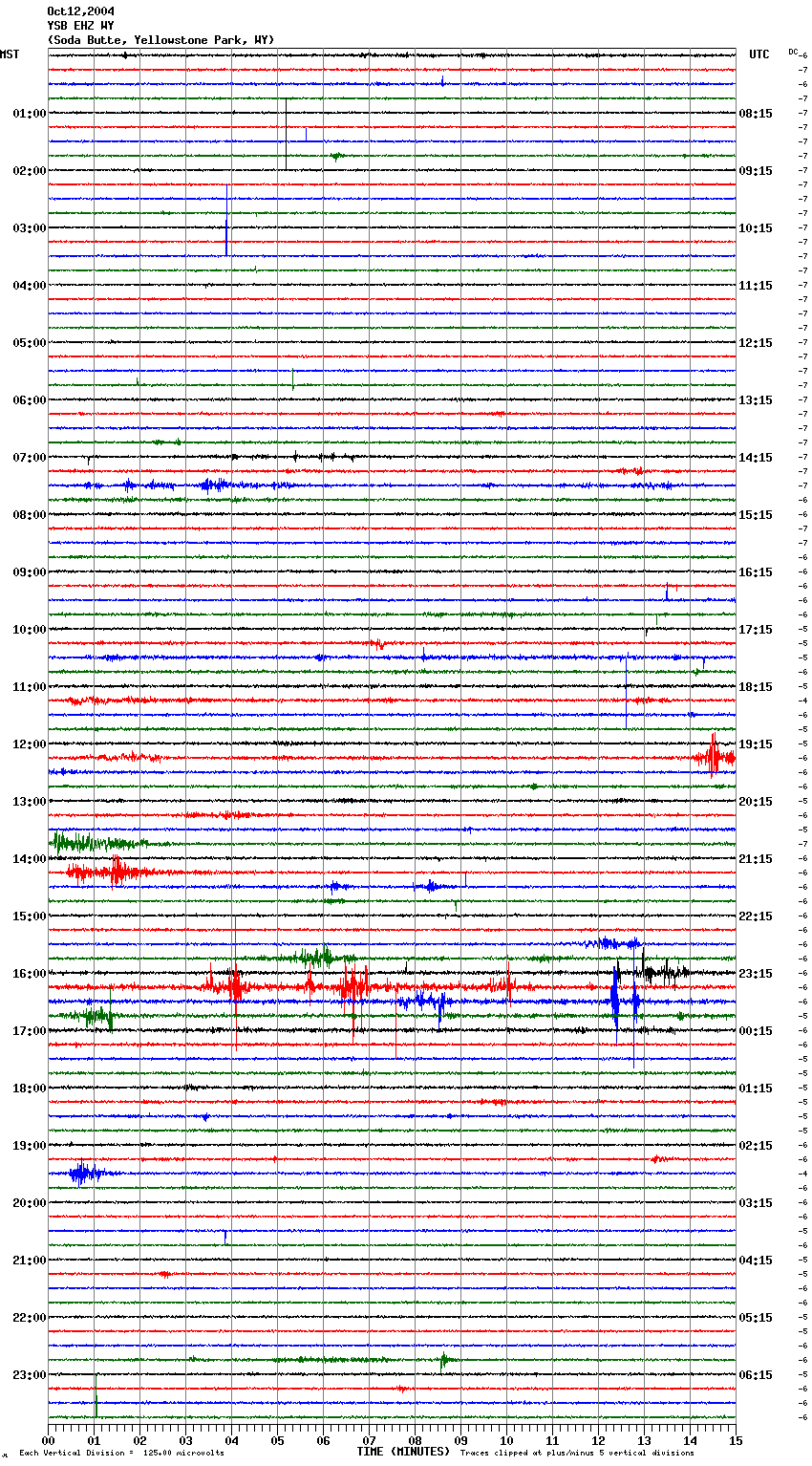Select the 23:00 MST hour label
812x1466 pixels.
(30, 1375)
